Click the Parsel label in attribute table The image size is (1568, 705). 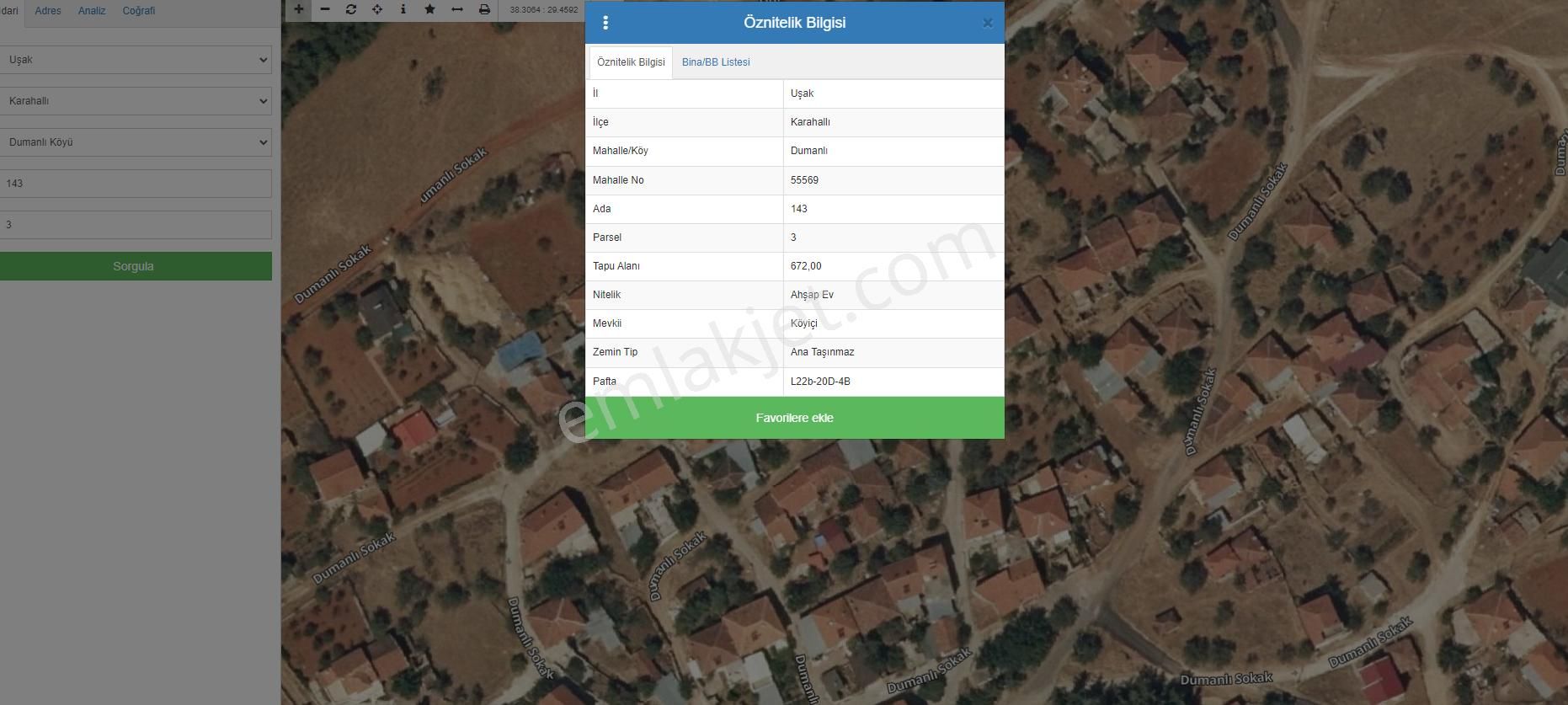pos(607,238)
